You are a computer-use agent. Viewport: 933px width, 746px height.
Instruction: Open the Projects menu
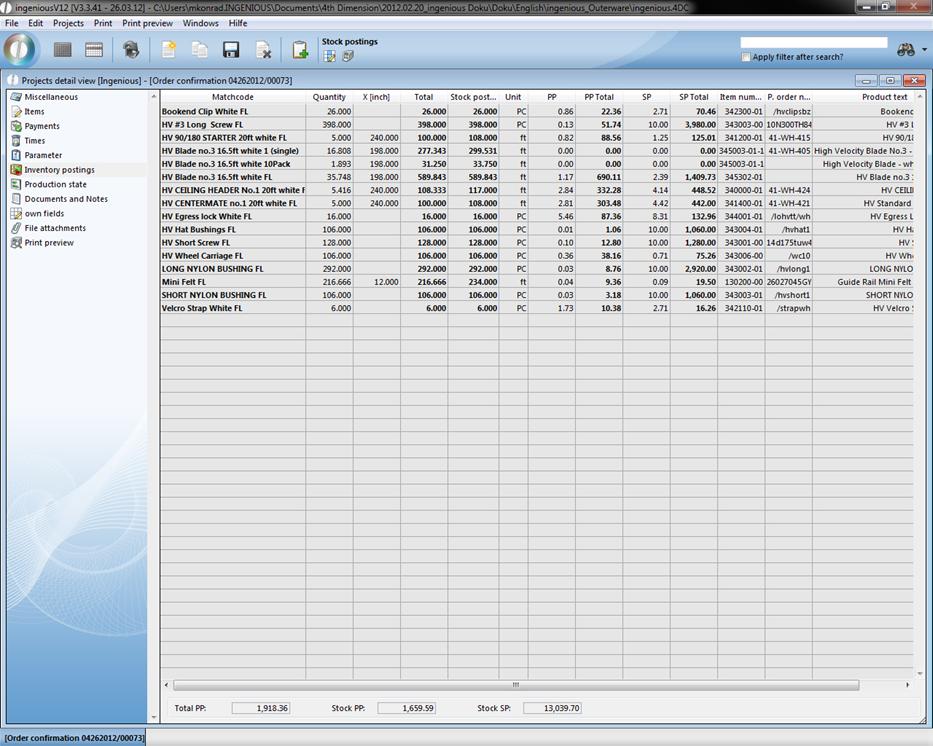tap(68, 23)
